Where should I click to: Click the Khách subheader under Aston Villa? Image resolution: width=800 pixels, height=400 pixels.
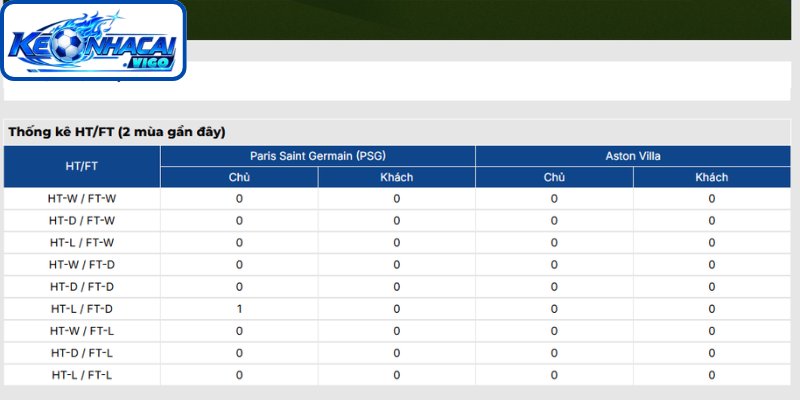coord(712,177)
